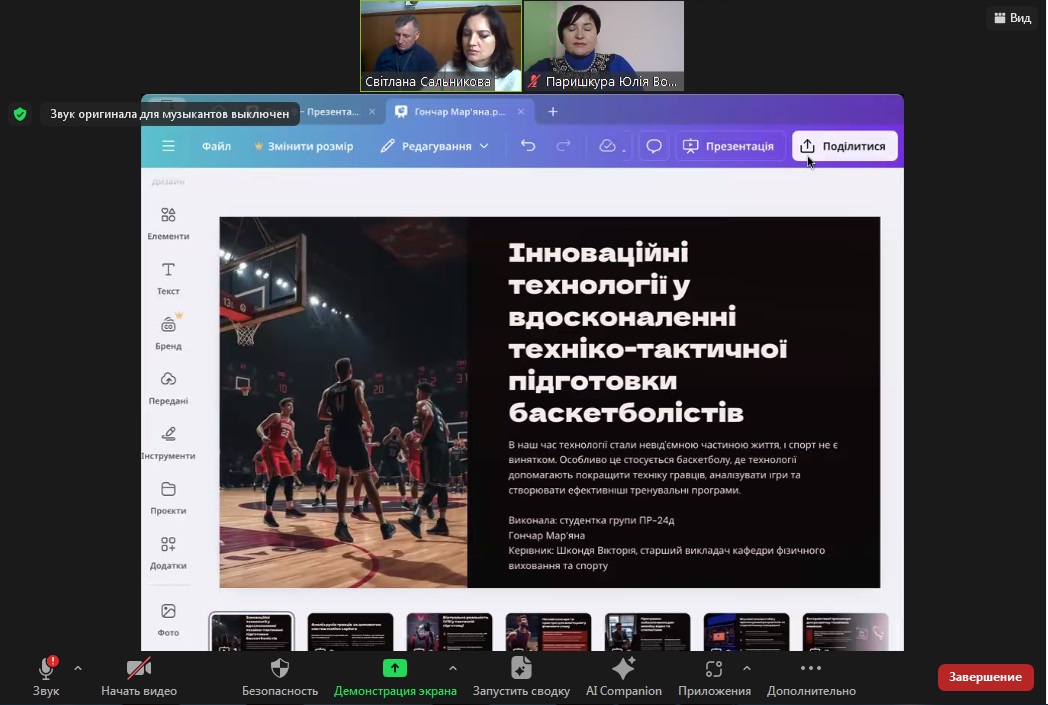Select the Текст tool in sidebar
This screenshot has height=705, width=1048.
(168, 278)
